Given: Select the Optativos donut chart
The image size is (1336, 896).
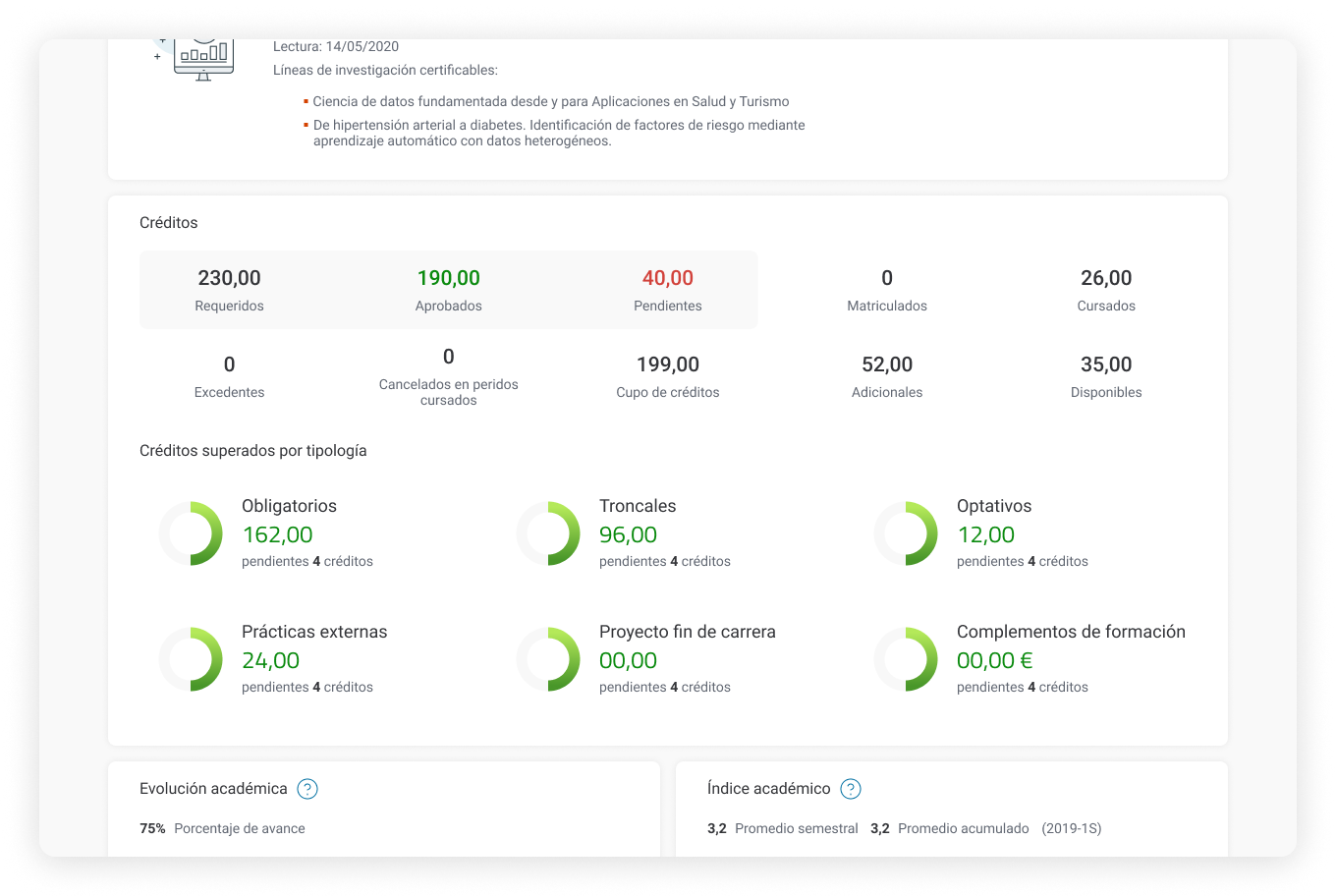Looking at the screenshot, I should coord(906,533).
